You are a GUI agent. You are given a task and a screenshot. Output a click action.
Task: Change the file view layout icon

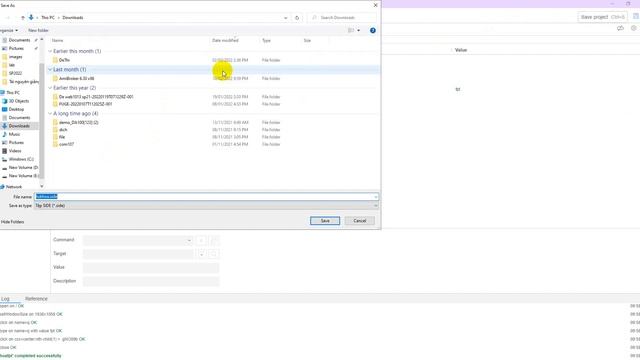[351, 30]
